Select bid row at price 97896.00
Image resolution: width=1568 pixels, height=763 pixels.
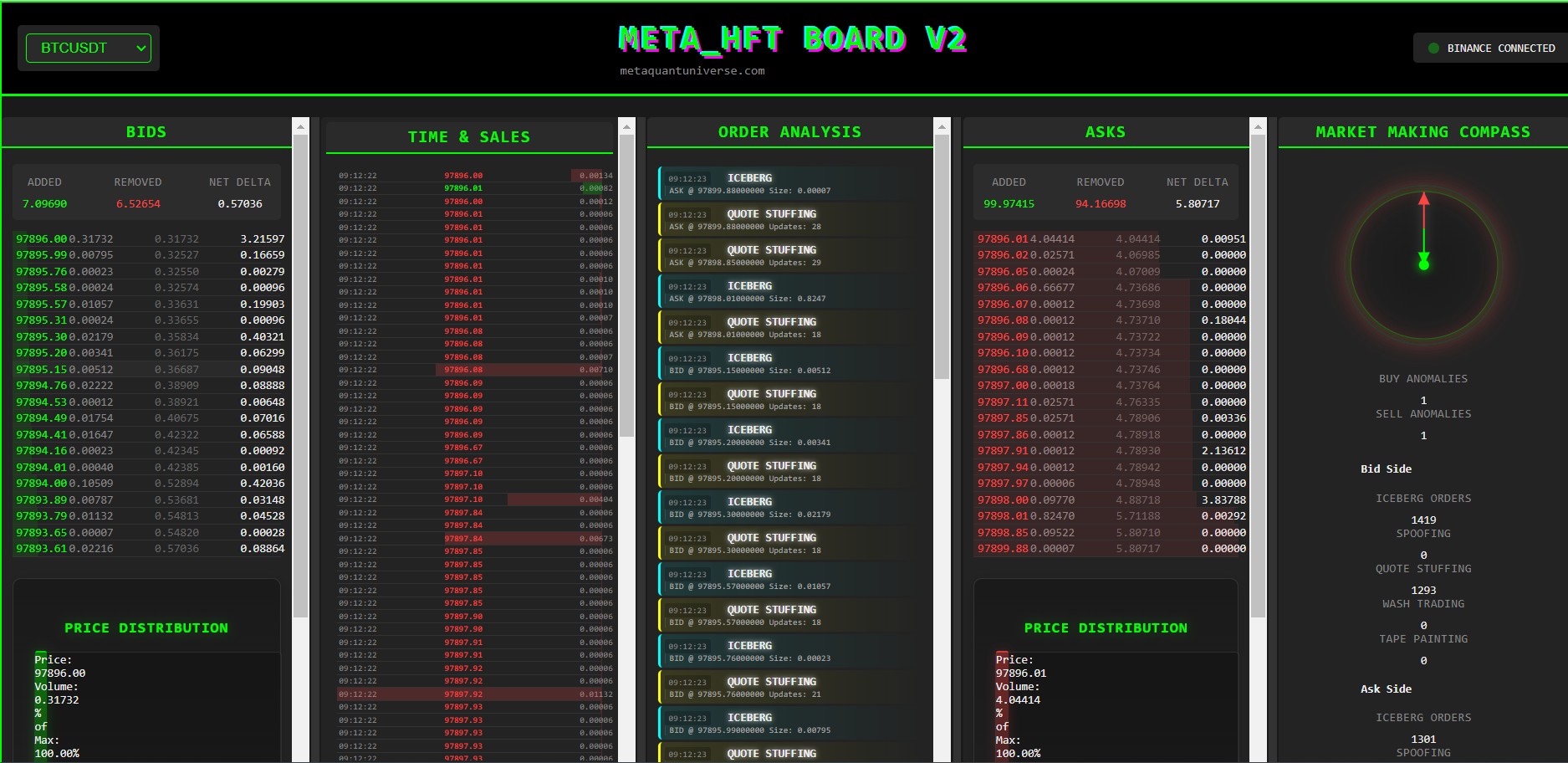(x=150, y=238)
